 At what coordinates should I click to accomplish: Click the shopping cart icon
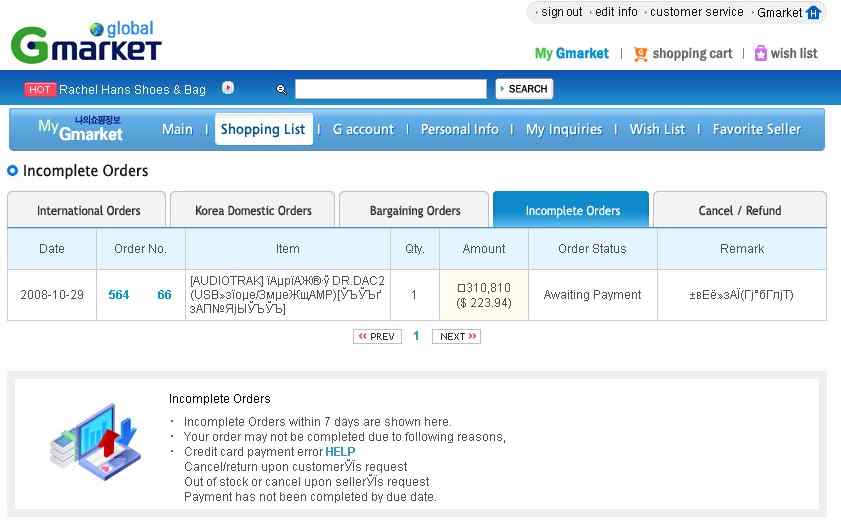pos(641,54)
